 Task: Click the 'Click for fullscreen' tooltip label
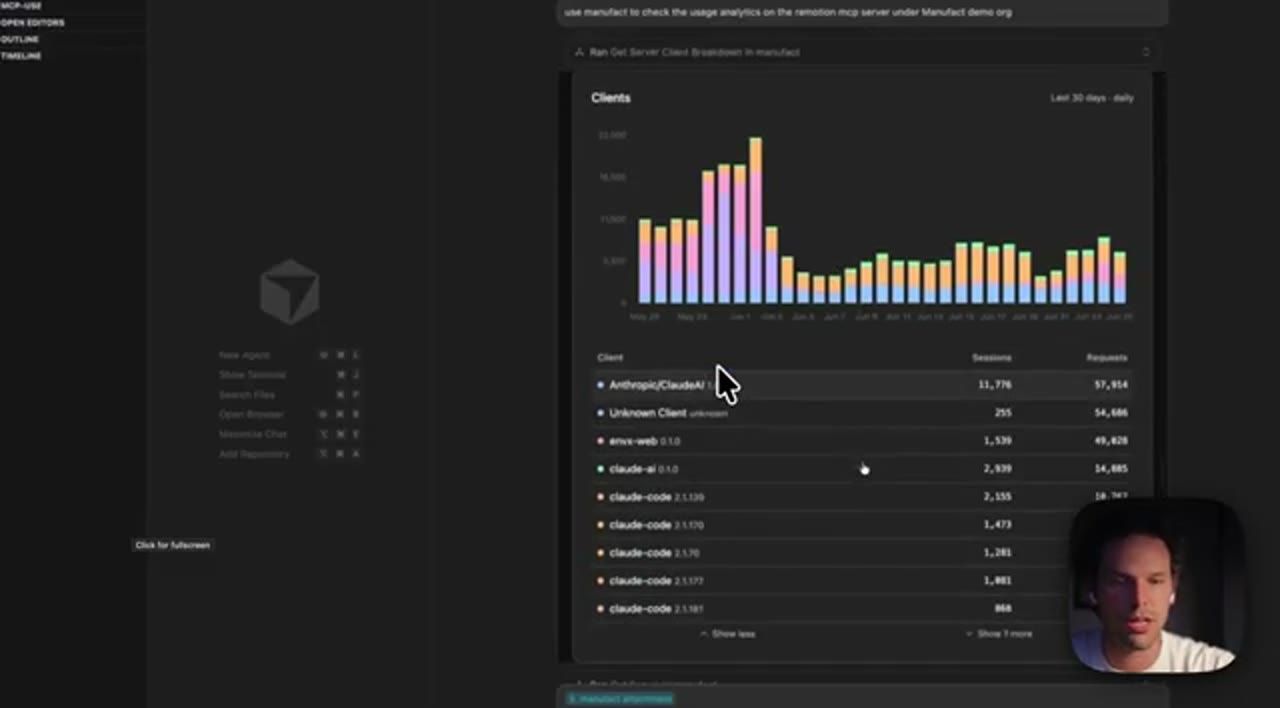tap(173, 545)
